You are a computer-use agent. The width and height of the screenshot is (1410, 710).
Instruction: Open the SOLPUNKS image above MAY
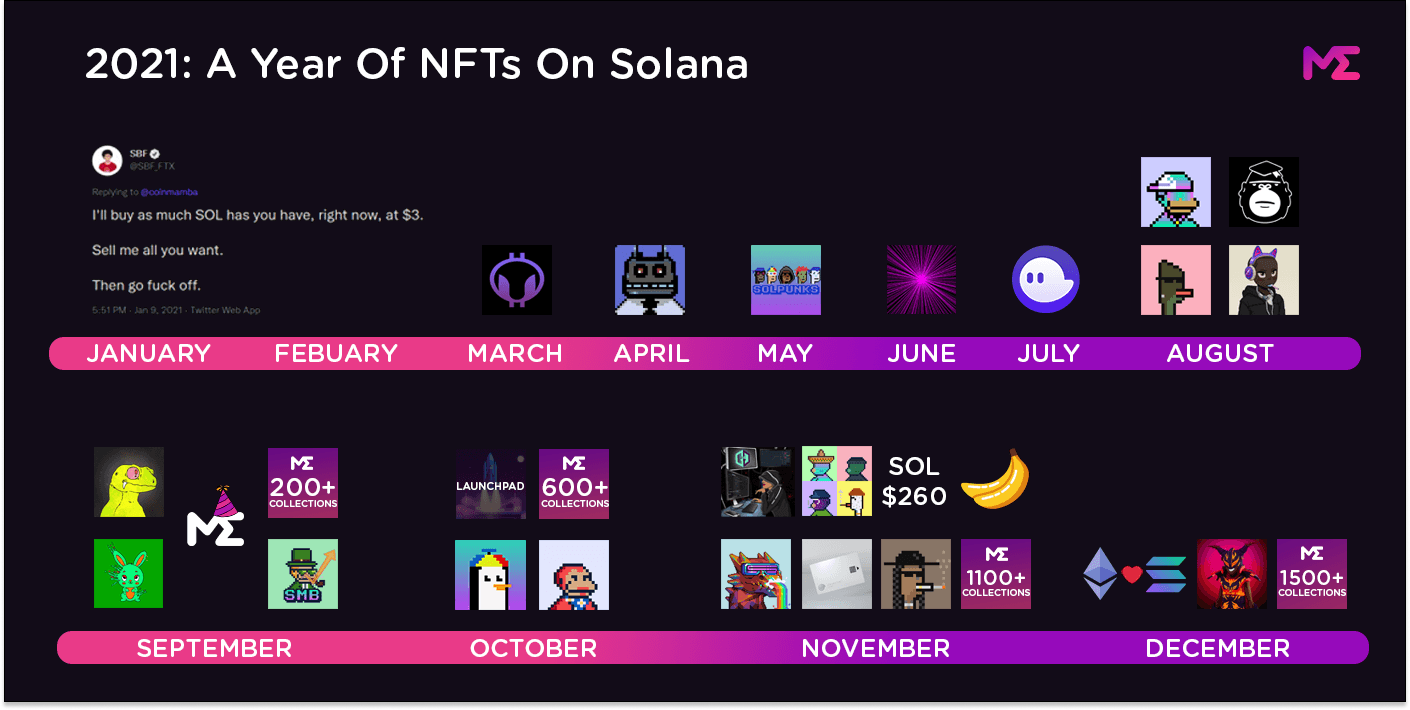[786, 280]
